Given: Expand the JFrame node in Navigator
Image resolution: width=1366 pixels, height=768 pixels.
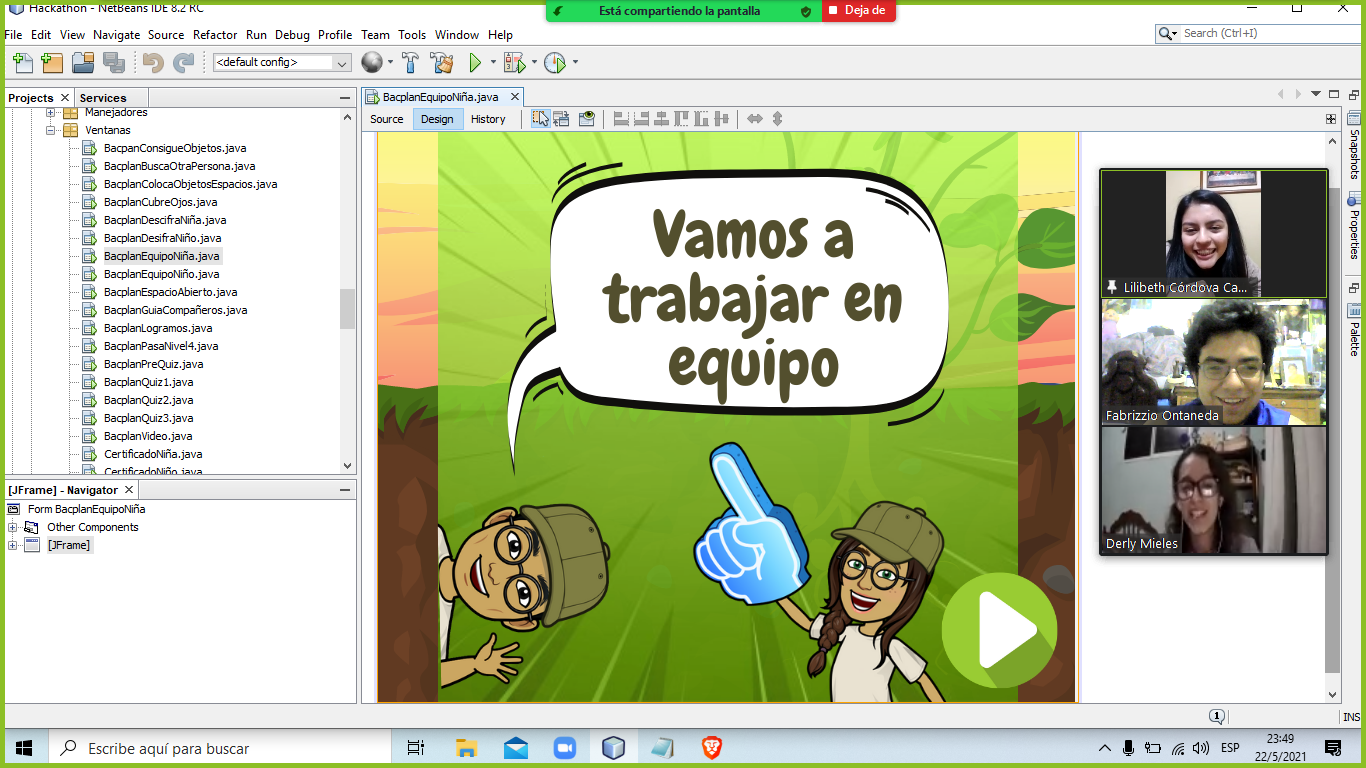Looking at the screenshot, I should click(x=13, y=545).
